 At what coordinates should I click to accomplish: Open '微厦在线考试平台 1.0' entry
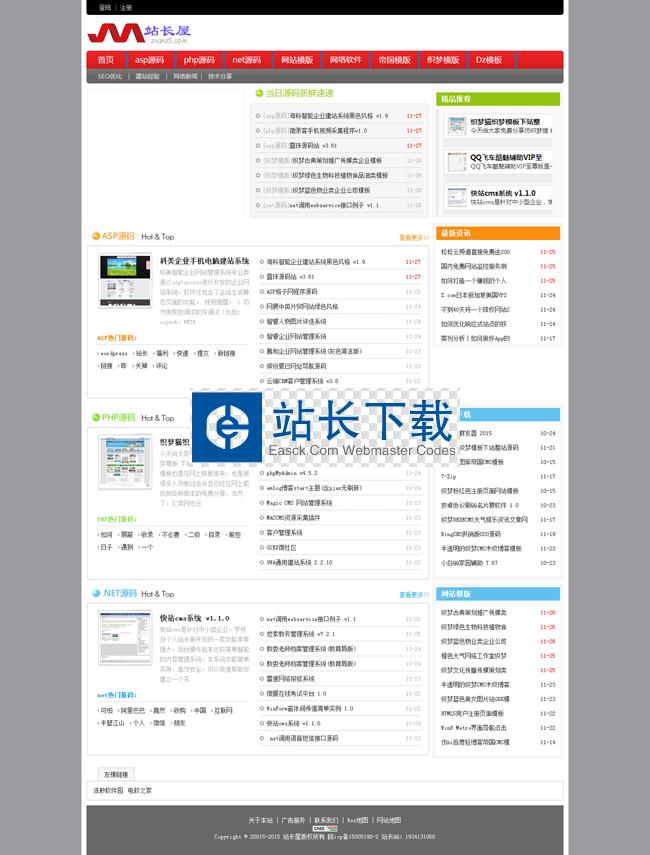(x=296, y=694)
